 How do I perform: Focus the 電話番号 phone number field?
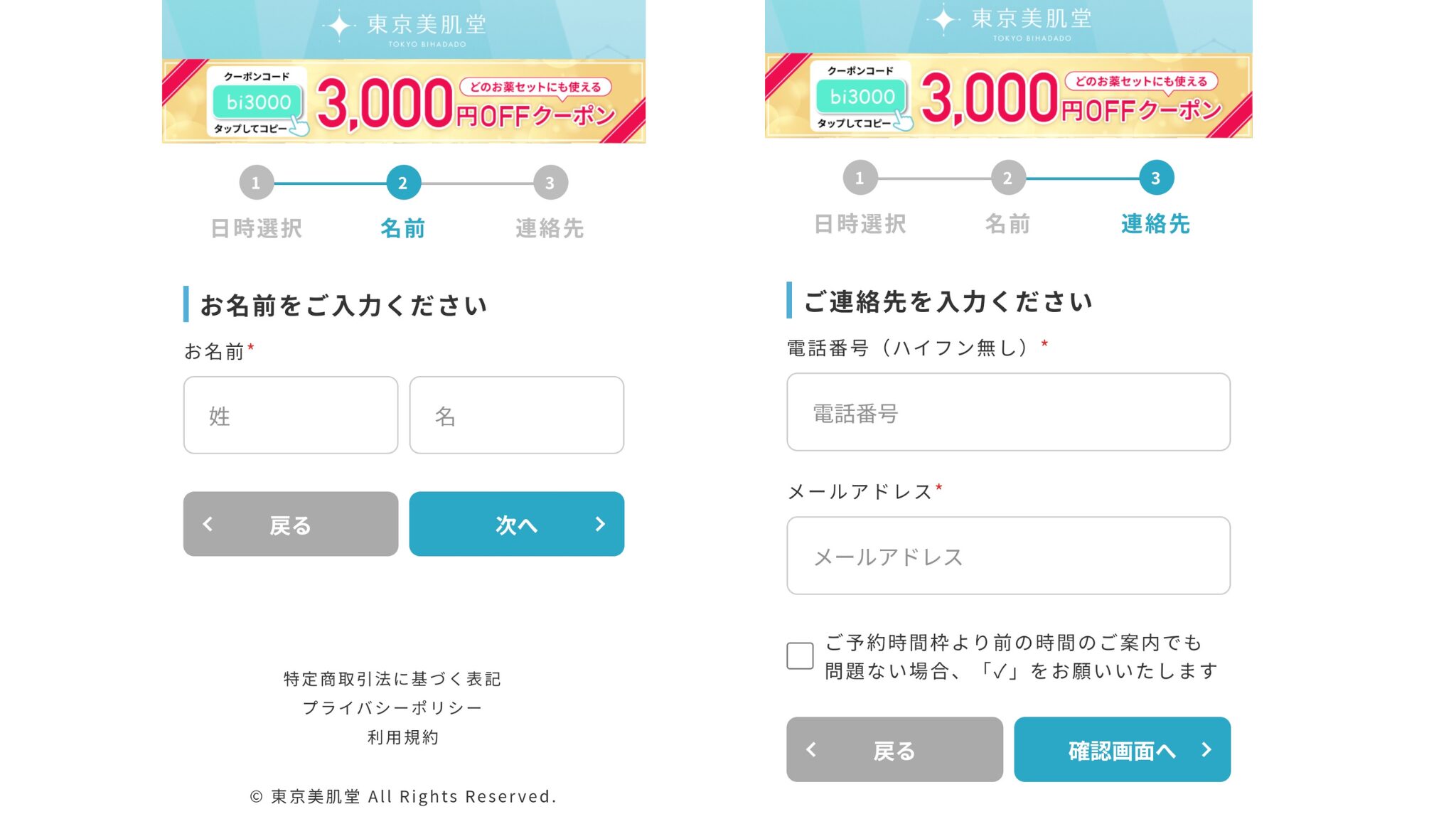point(1008,412)
